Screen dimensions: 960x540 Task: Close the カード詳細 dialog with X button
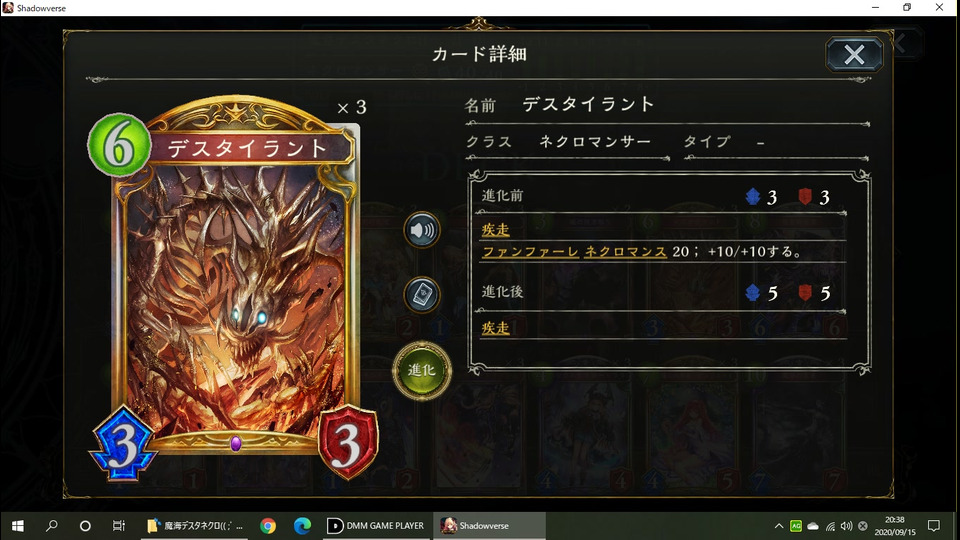[854, 54]
